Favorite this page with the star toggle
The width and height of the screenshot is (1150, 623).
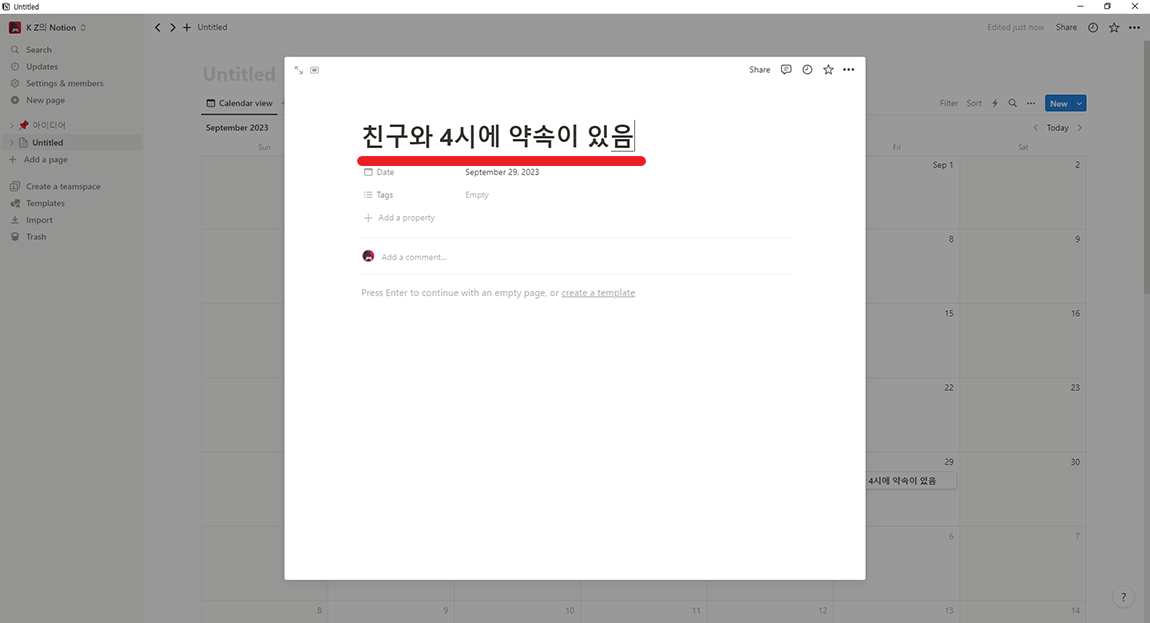pyautogui.click(x=828, y=69)
